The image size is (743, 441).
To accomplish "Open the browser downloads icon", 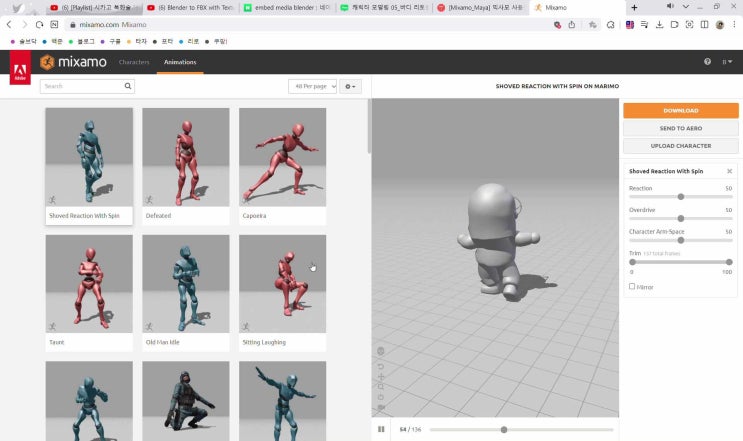I will pyautogui.click(x=659, y=25).
